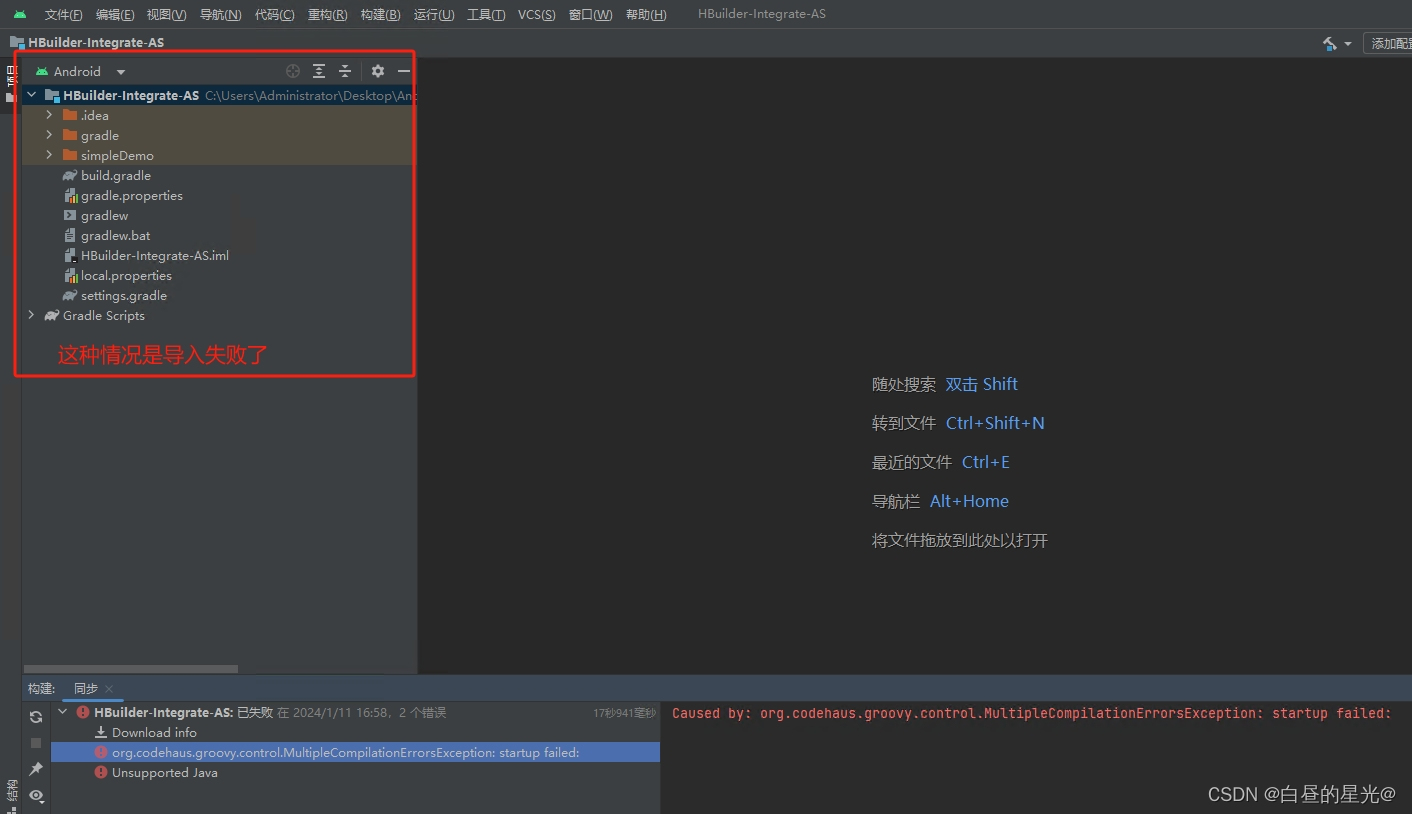Open the 运行(U) menu
This screenshot has height=814, width=1412.
point(434,14)
